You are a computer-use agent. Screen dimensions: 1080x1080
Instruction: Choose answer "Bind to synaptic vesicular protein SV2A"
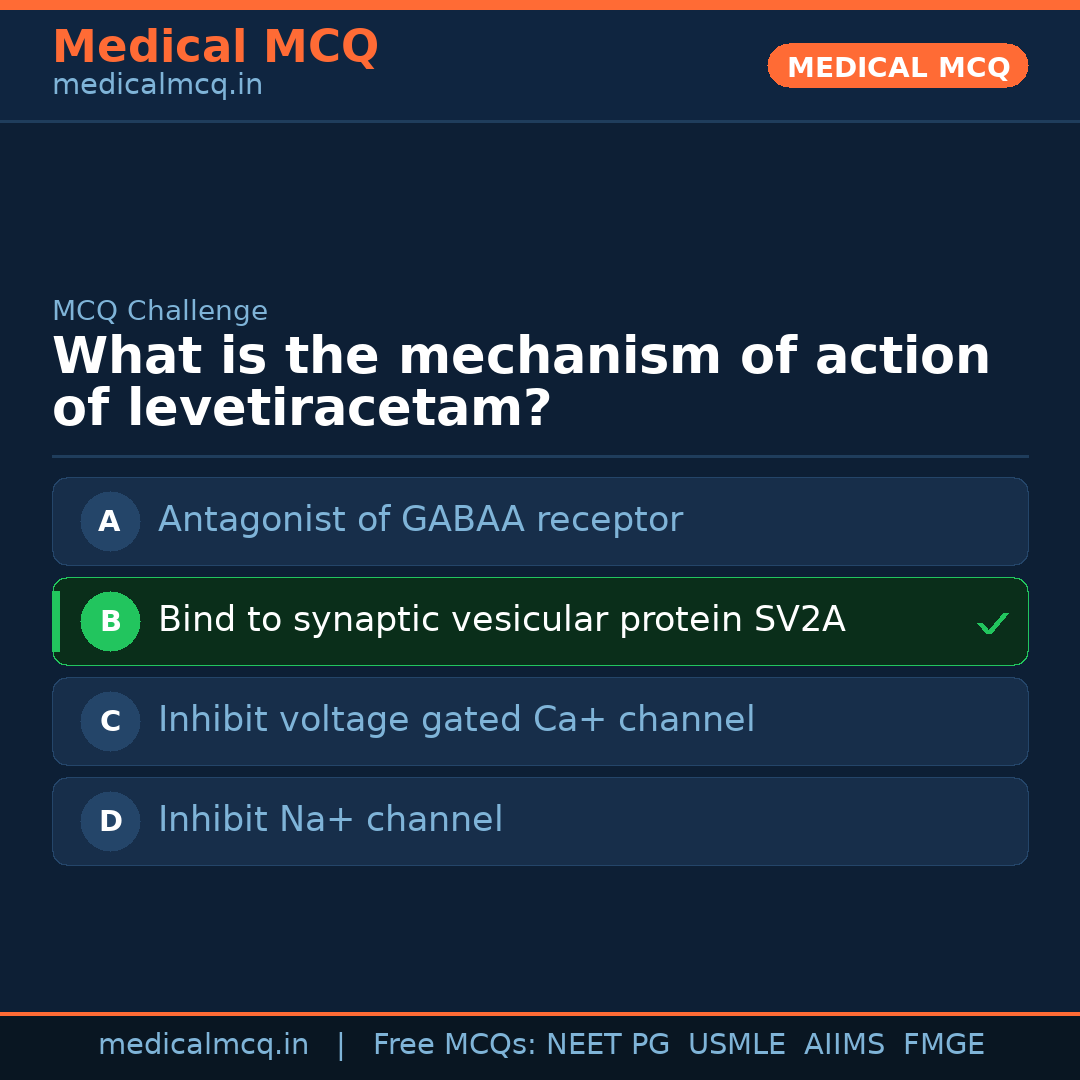(x=501, y=620)
